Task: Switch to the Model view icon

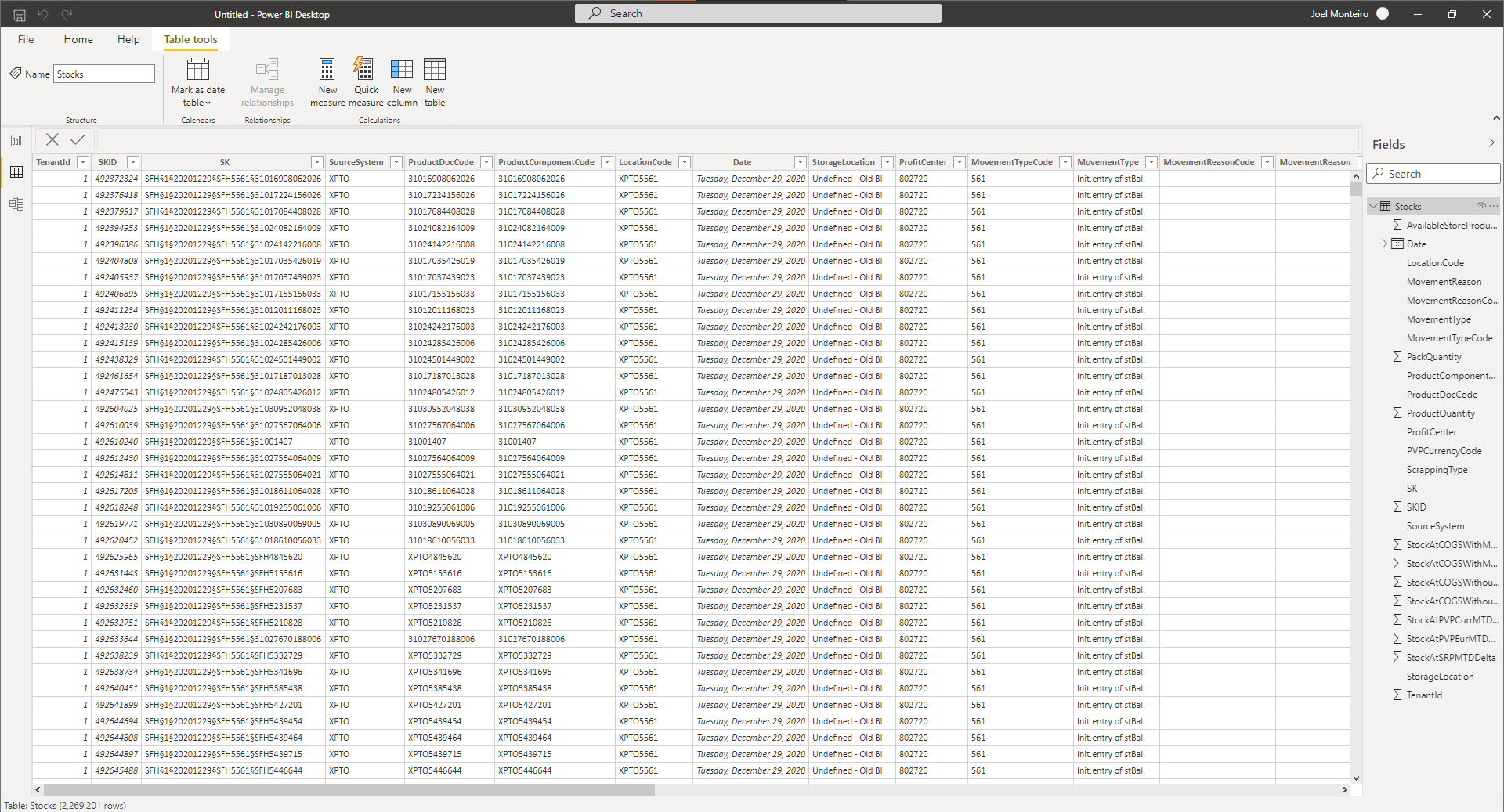Action: click(x=16, y=203)
